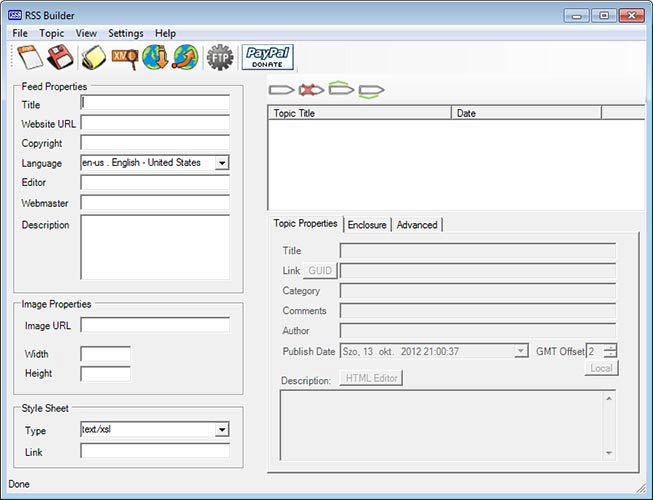This screenshot has height=500, width=653.
Task: Close the RSS Builder window
Action: [x=632, y=16]
